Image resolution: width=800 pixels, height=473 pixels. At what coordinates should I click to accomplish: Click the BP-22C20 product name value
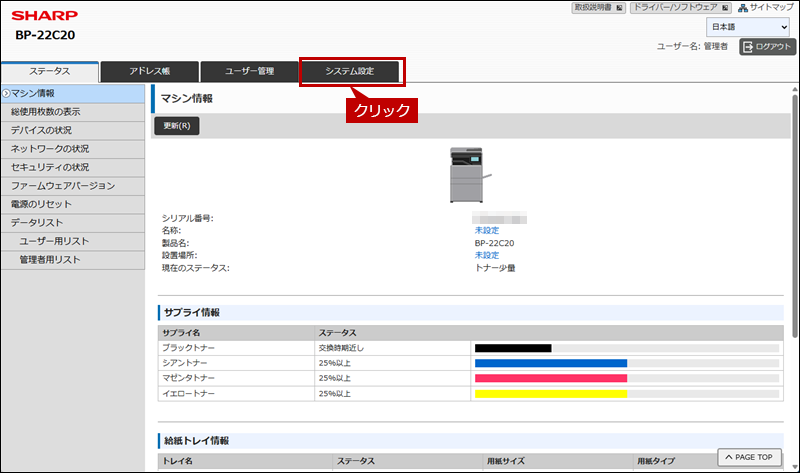point(494,243)
